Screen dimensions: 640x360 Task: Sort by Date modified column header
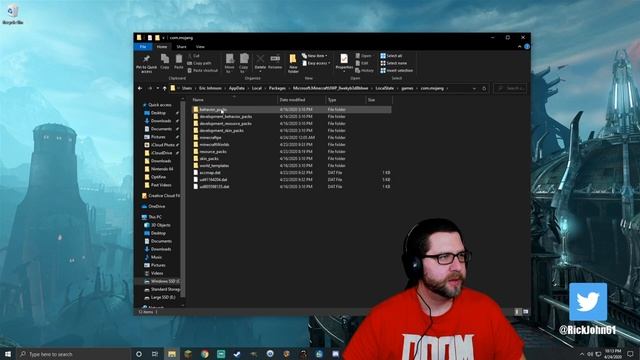(302, 100)
